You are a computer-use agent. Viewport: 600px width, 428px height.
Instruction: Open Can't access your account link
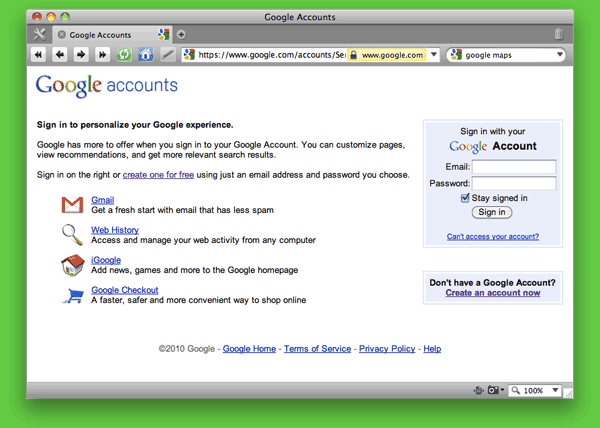[x=493, y=236]
